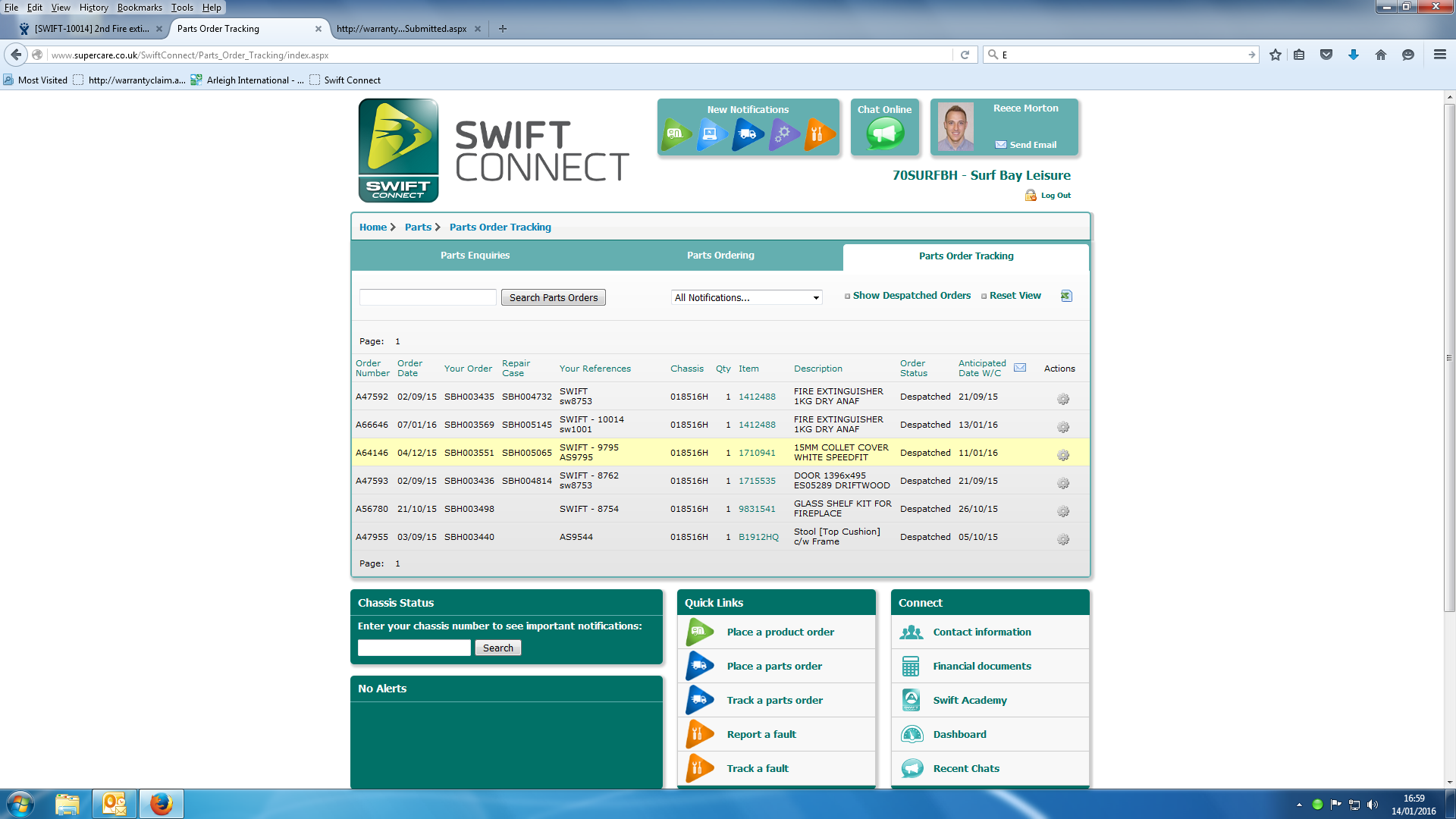1456x819 pixels.
Task: Open the All Notifications dropdown
Action: [747, 297]
